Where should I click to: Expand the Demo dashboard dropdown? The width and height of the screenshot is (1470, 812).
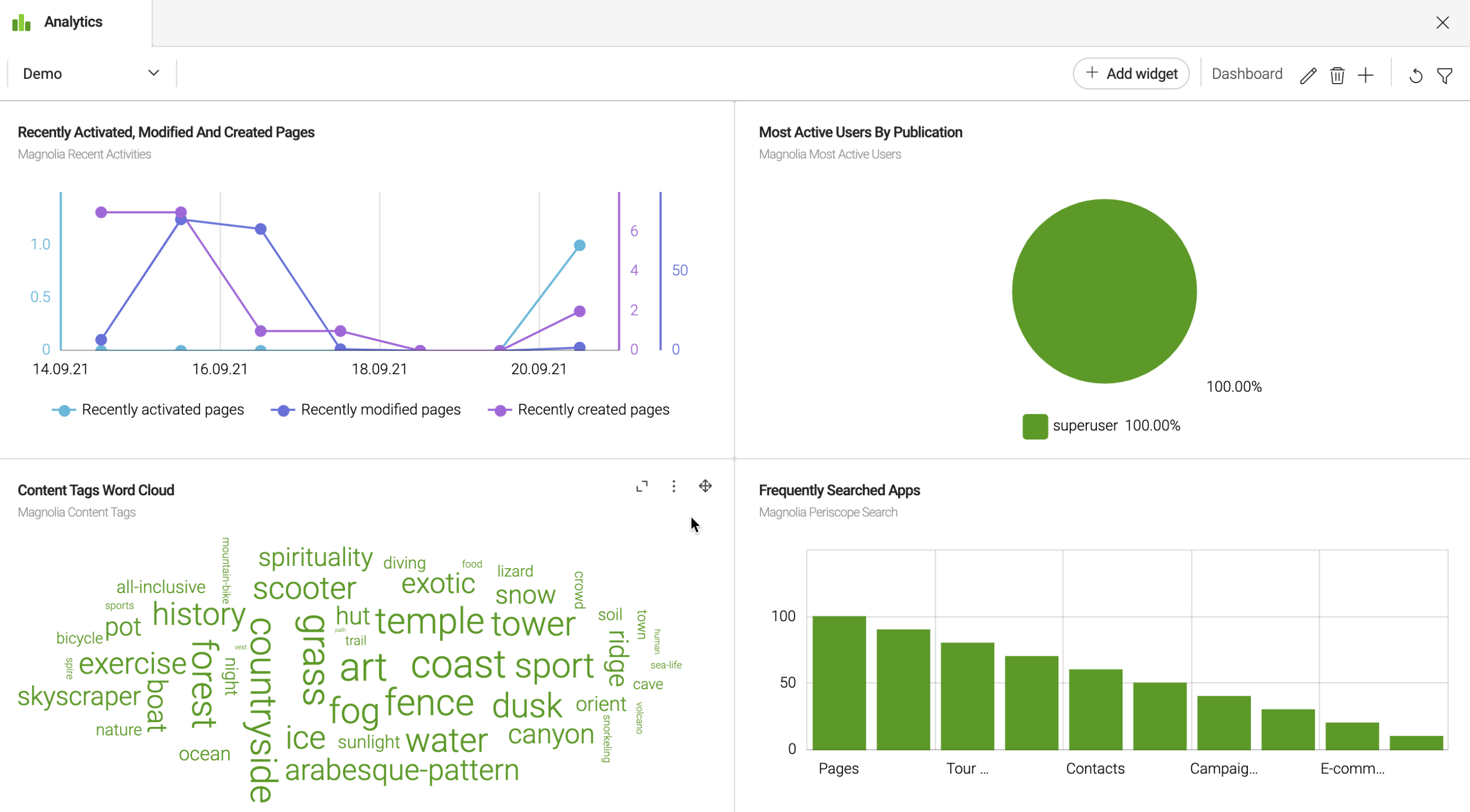pos(153,73)
